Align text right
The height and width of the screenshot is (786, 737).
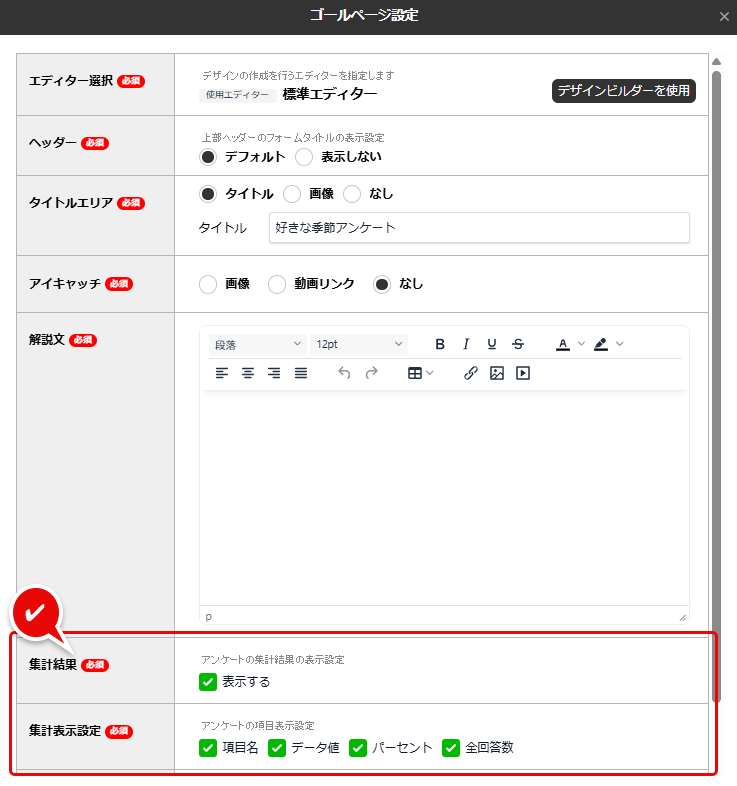click(x=274, y=373)
